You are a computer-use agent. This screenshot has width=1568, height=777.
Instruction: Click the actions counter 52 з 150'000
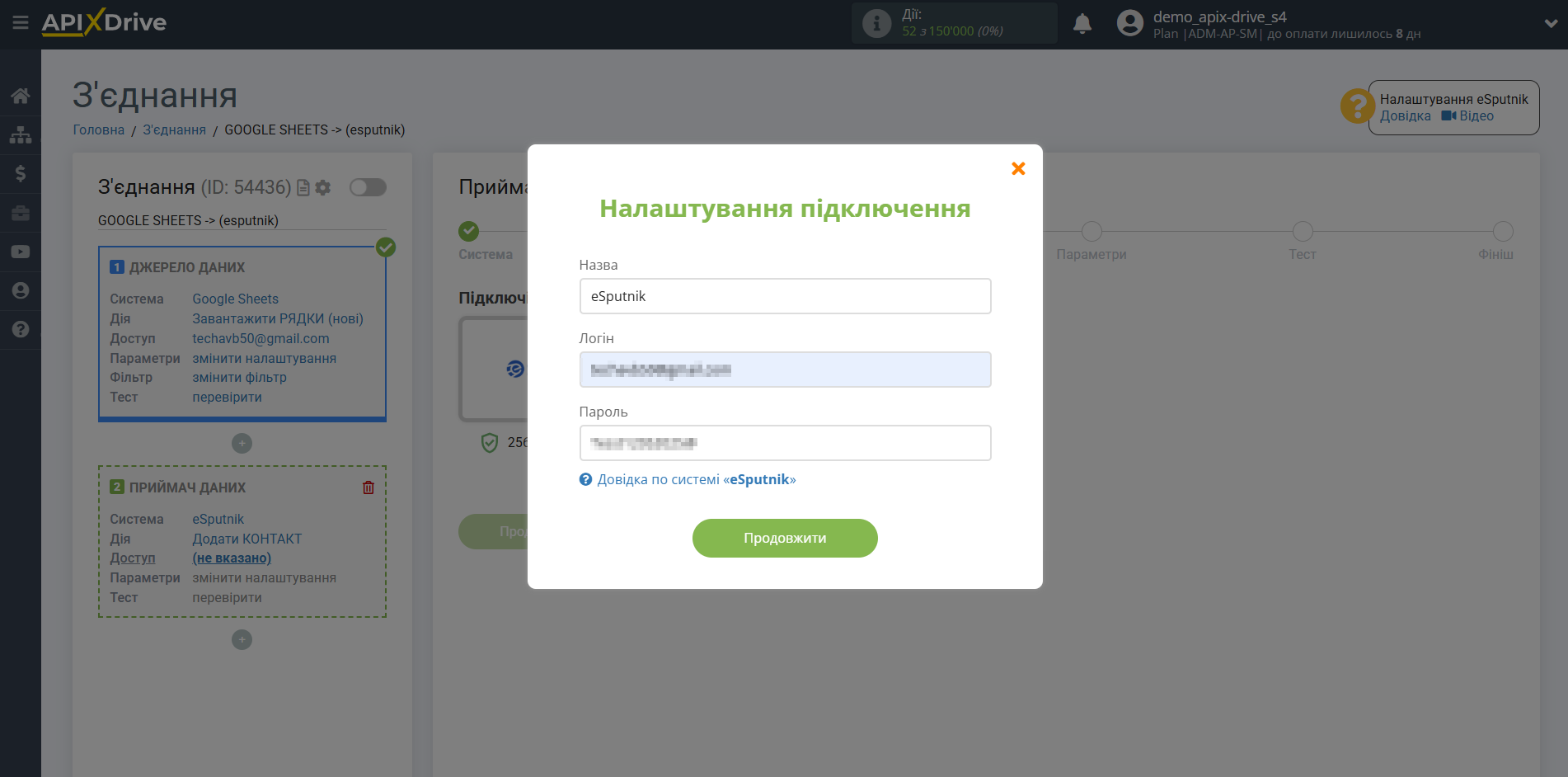pyautogui.click(x=952, y=31)
